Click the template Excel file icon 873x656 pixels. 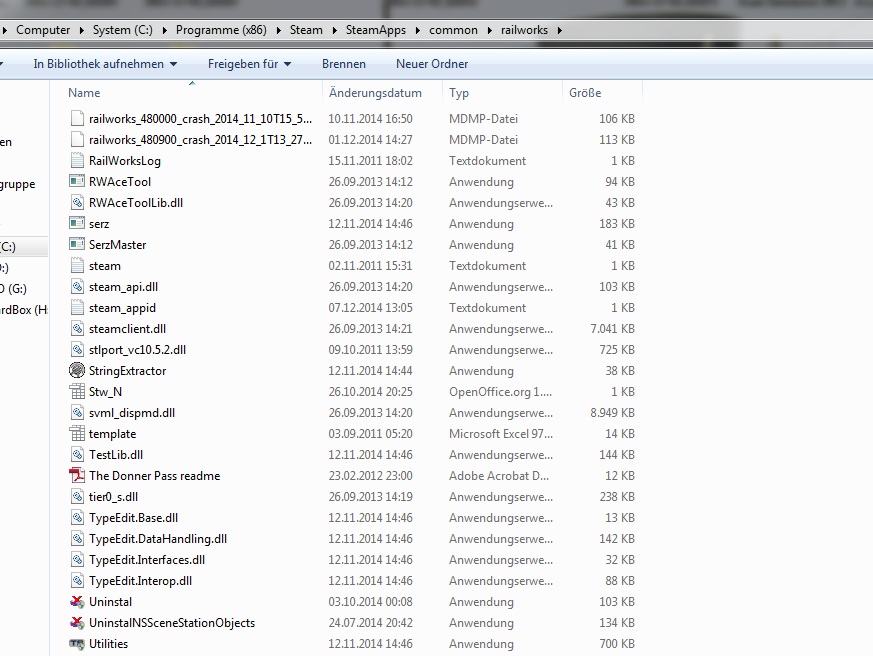(x=77, y=433)
